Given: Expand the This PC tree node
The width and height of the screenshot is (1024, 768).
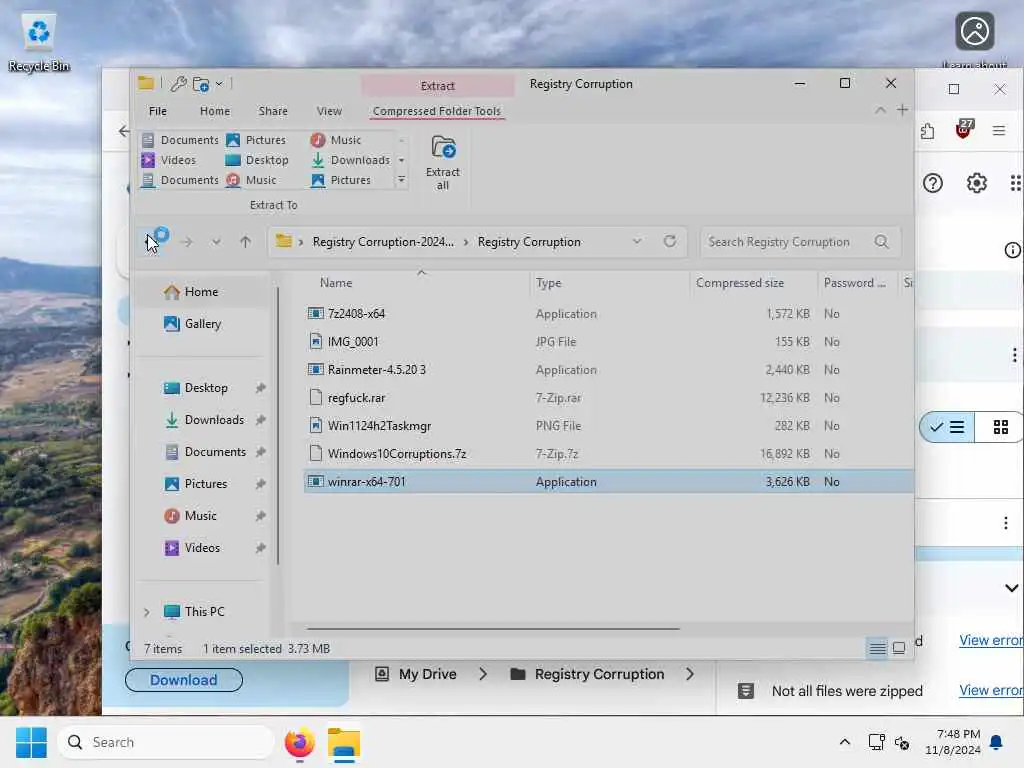Looking at the screenshot, I should tap(146, 612).
